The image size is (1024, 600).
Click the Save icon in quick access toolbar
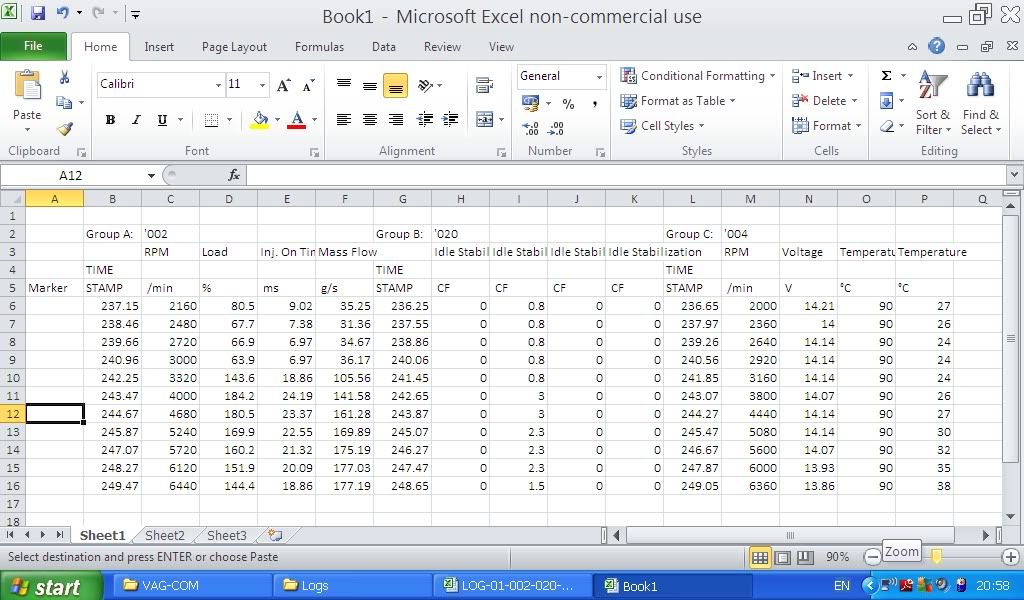coord(38,14)
